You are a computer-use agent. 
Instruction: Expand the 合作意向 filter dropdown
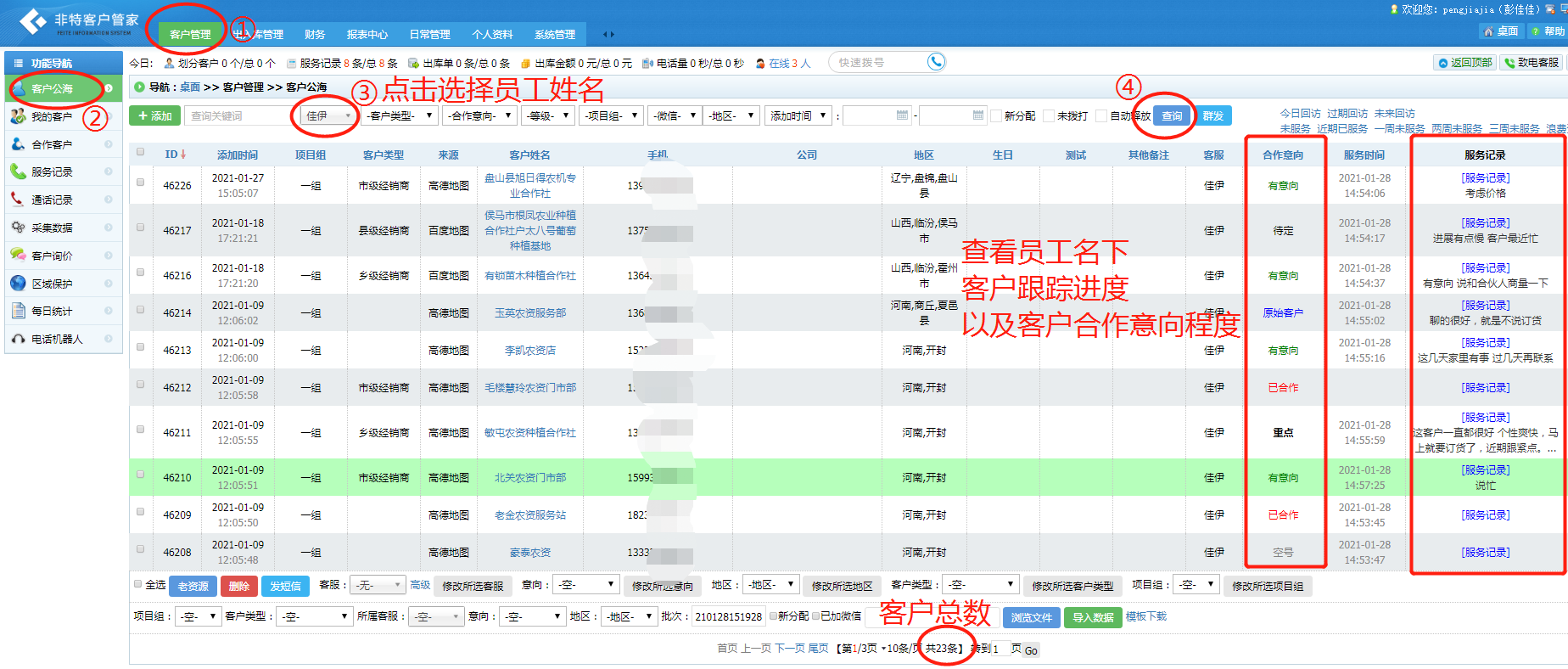pyautogui.click(x=480, y=115)
